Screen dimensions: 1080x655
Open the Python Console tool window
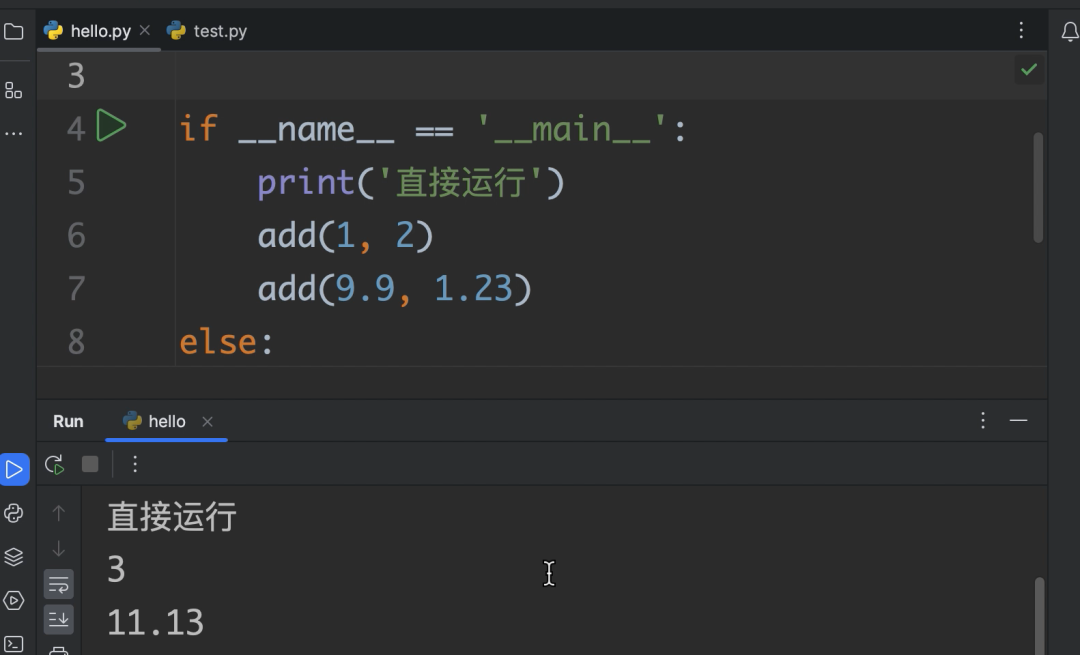(14, 513)
